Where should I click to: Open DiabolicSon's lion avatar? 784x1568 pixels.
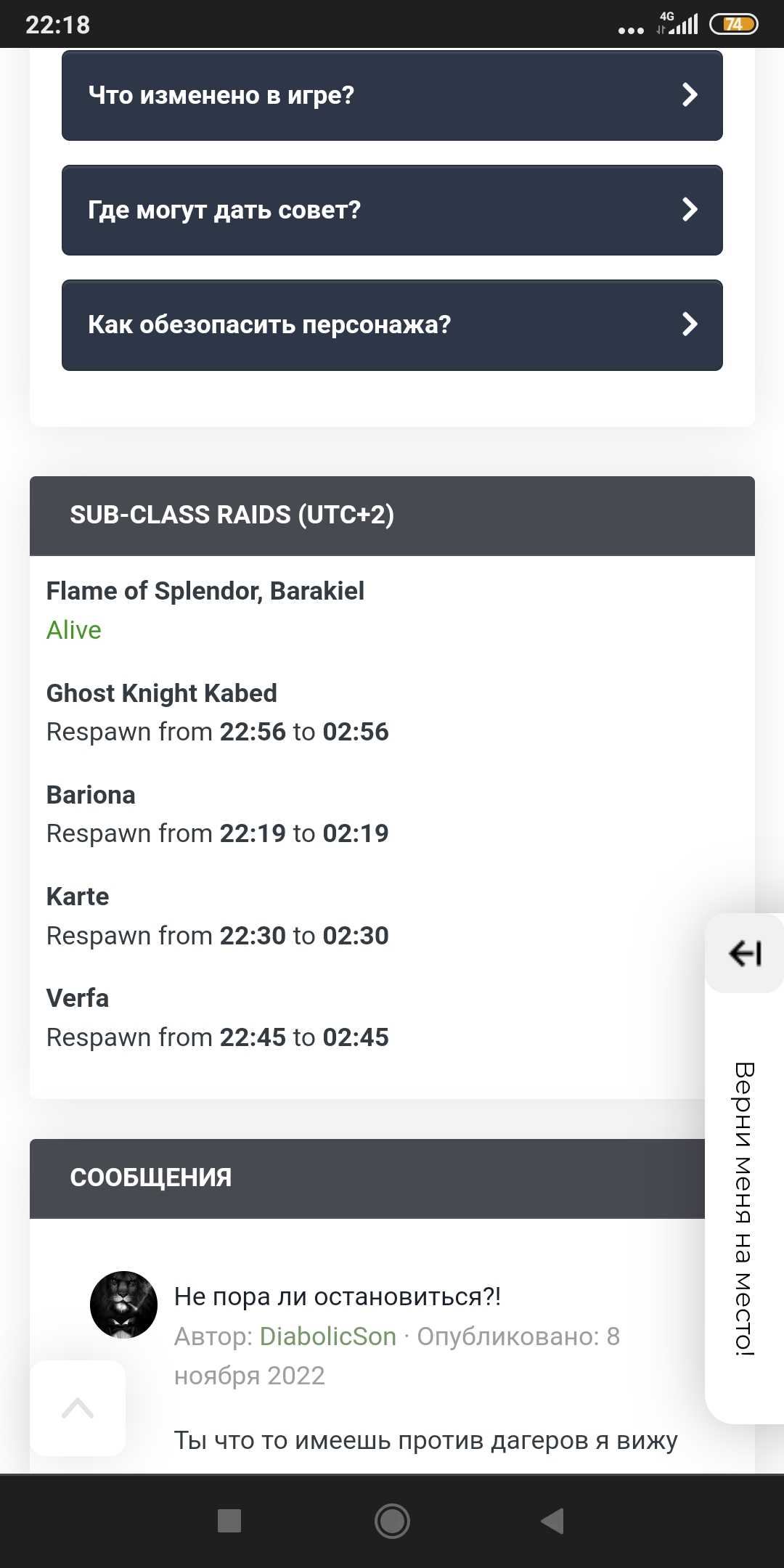click(x=123, y=1304)
